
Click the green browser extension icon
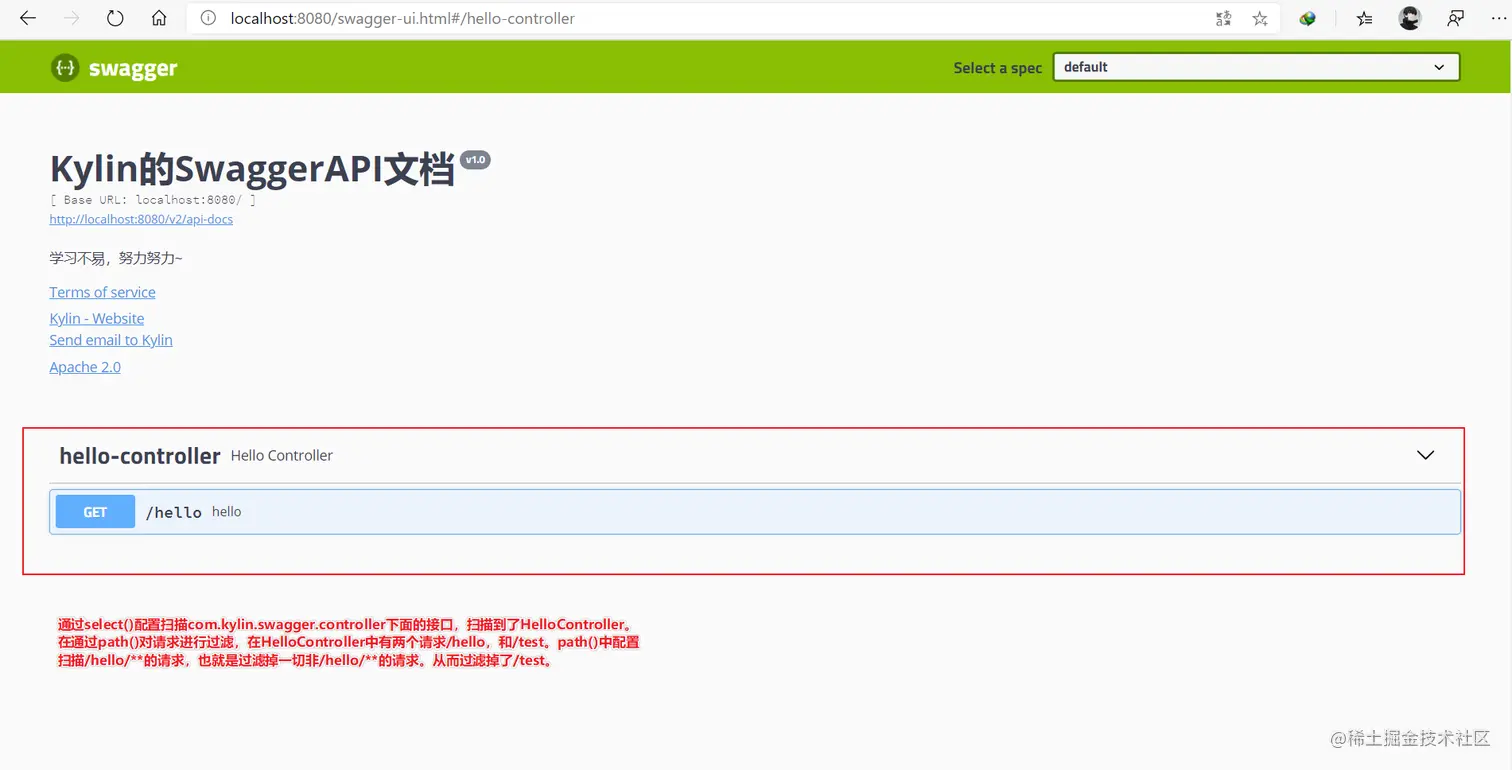tap(1308, 18)
